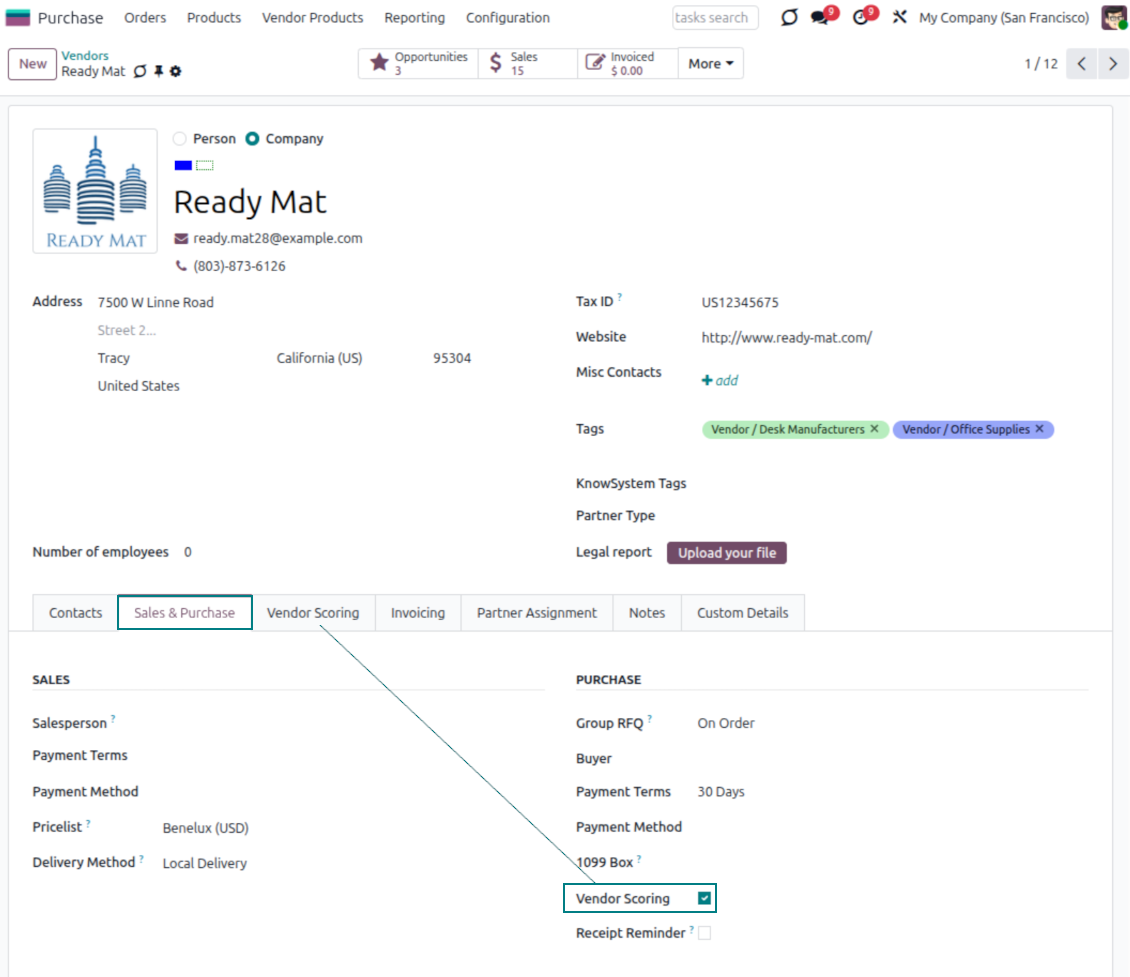Switch to the Vendor Scoring tab
This screenshot has height=977, width=1130.
point(312,613)
